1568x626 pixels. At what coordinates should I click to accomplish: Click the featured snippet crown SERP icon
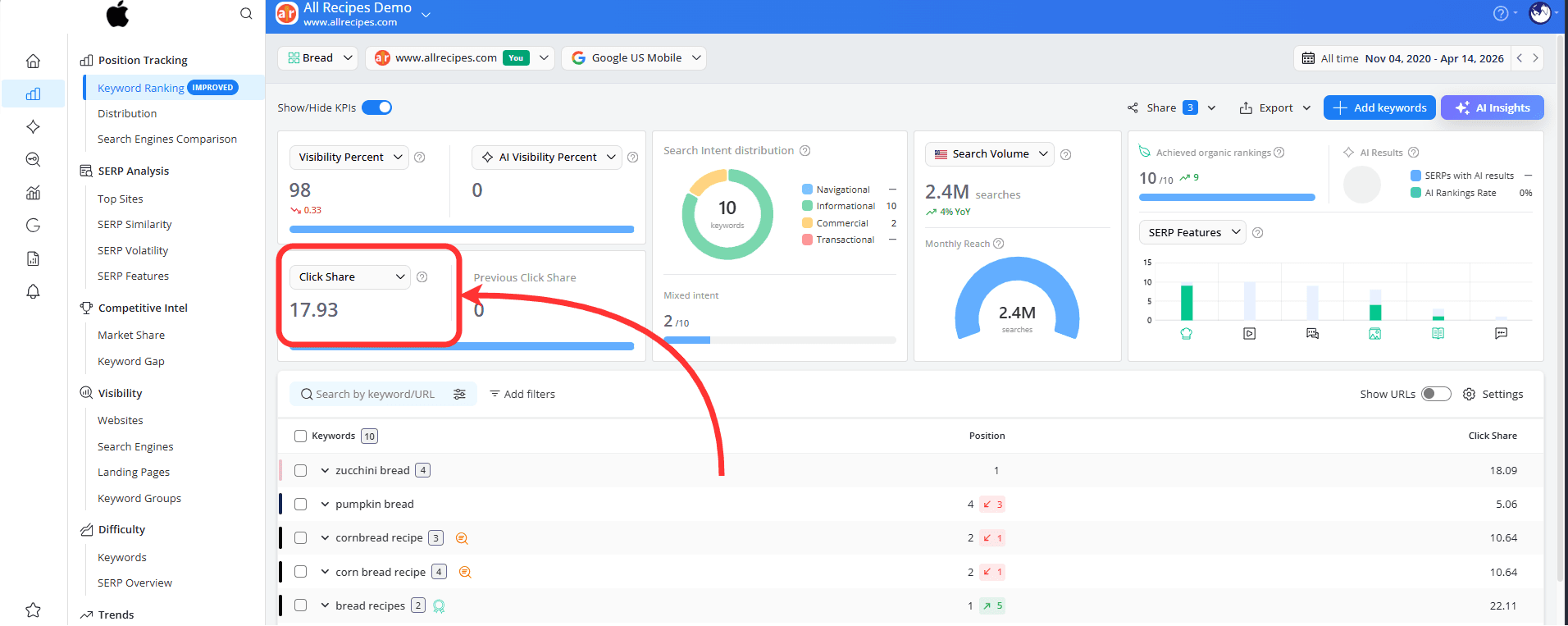1186,333
